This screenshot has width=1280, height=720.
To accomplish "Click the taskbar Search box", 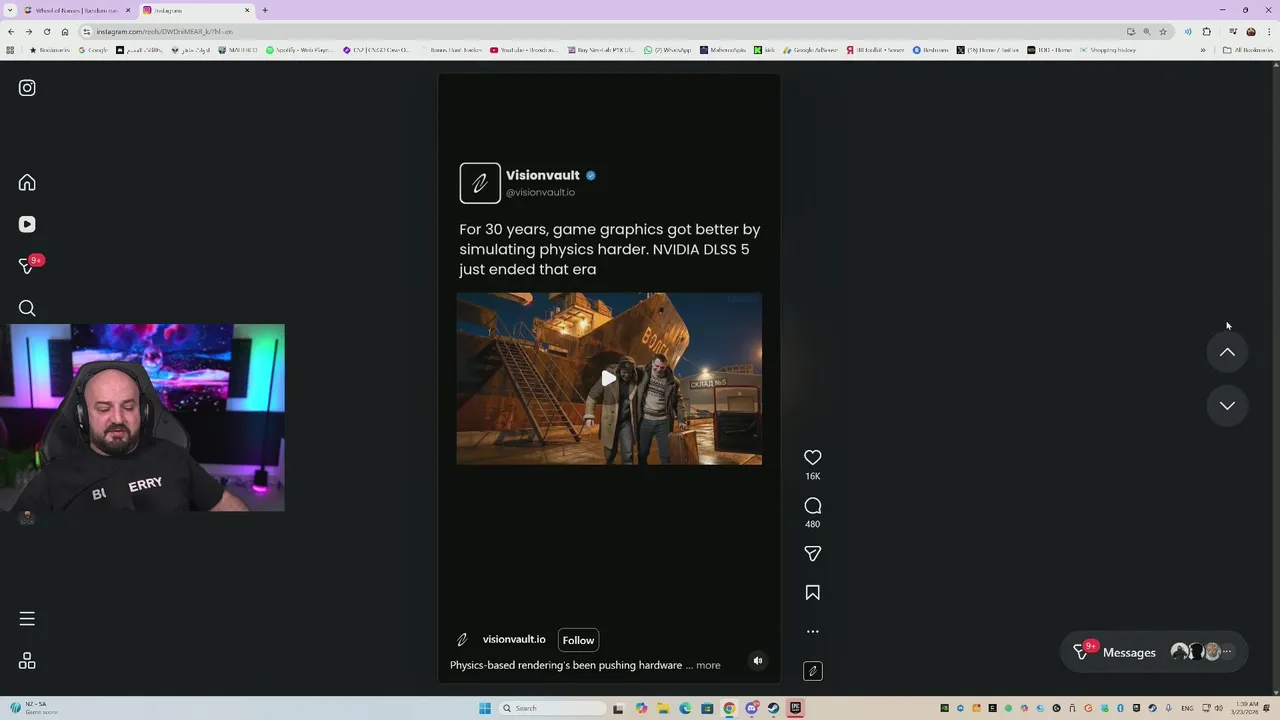I will click(553, 708).
